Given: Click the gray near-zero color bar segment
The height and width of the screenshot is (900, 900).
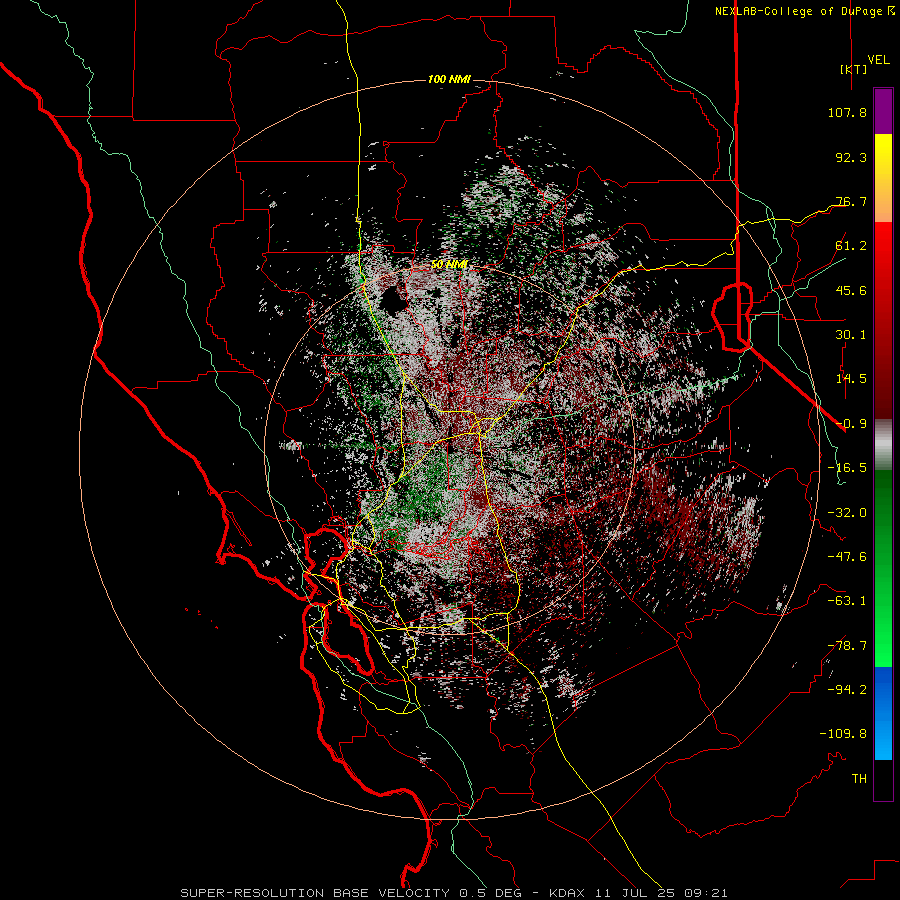Looking at the screenshot, I should point(883,445).
